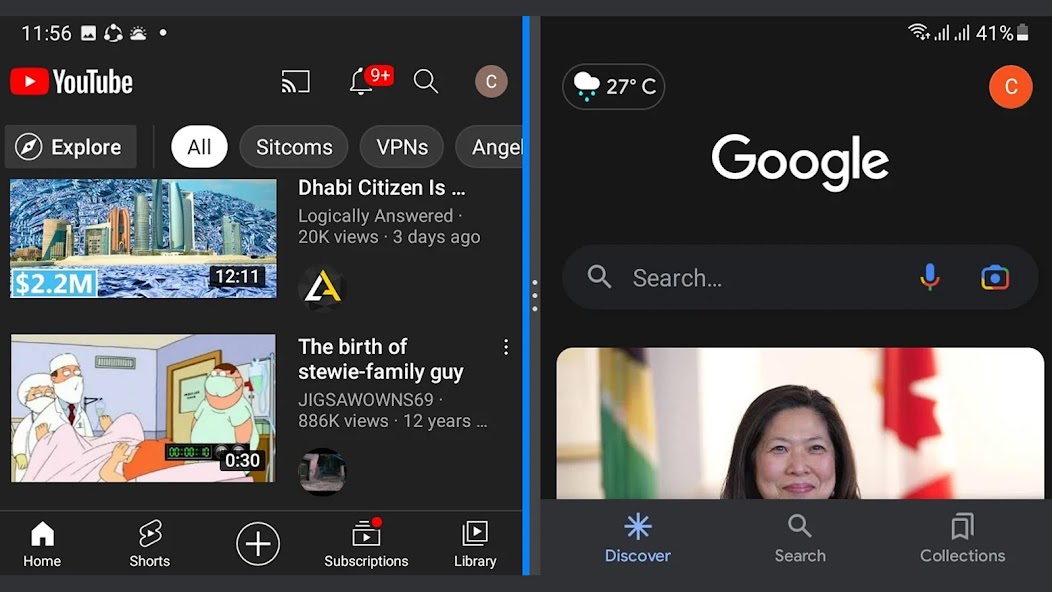This screenshot has height=592, width=1052.
Task: Open YouTube notifications bell
Action: click(x=361, y=82)
